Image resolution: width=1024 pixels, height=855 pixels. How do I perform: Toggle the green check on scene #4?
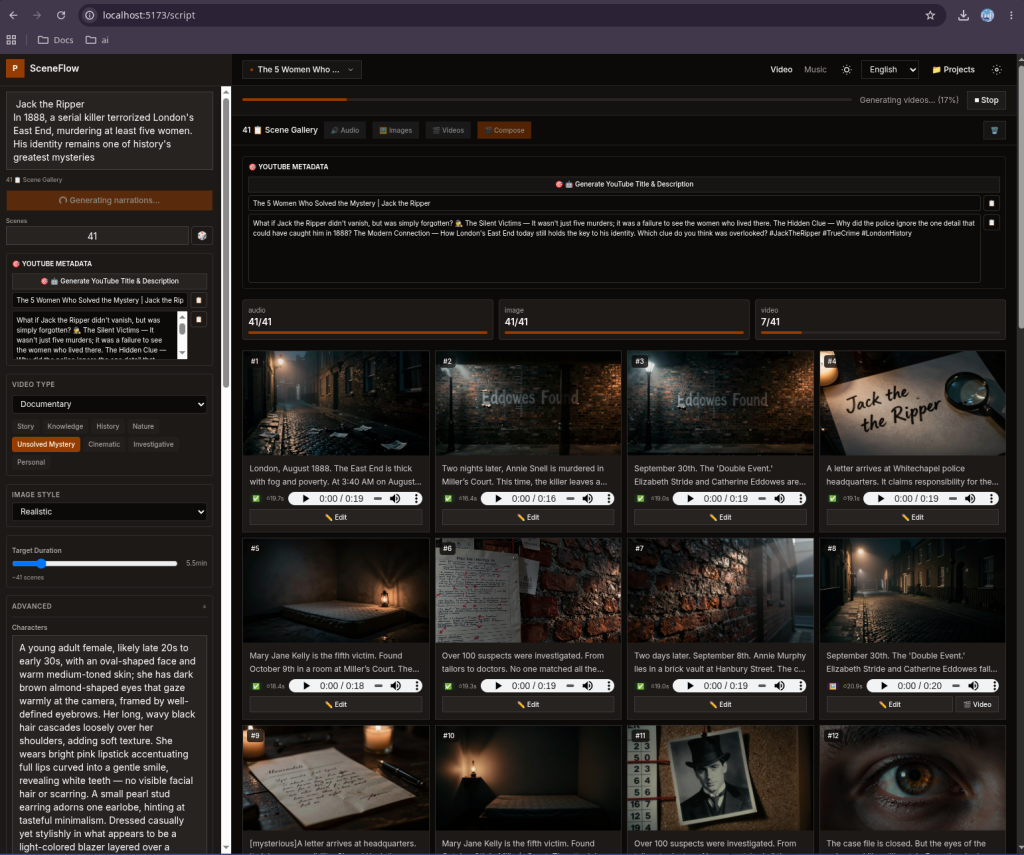[x=833, y=498]
